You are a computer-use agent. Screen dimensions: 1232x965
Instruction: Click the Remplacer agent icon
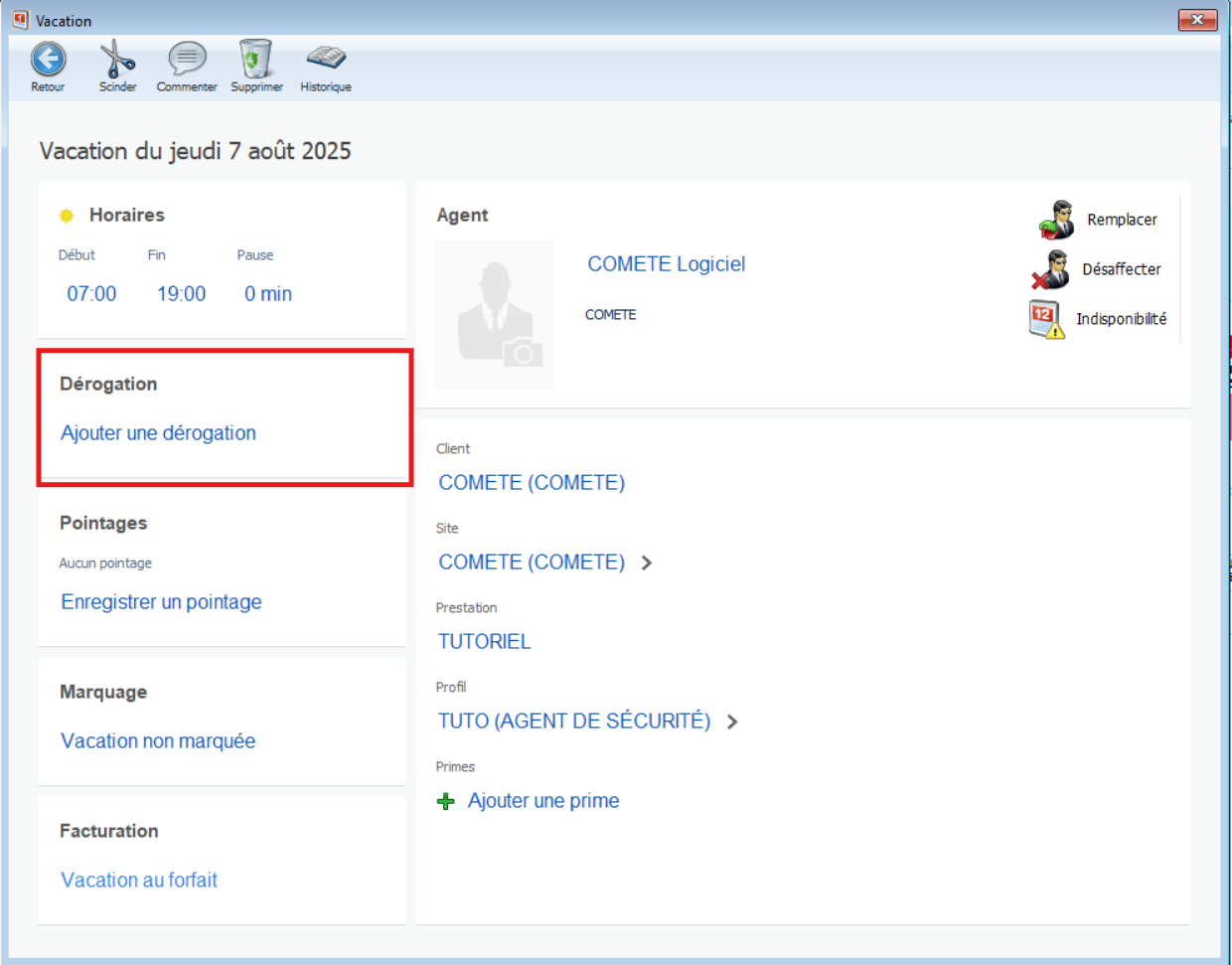1056,220
